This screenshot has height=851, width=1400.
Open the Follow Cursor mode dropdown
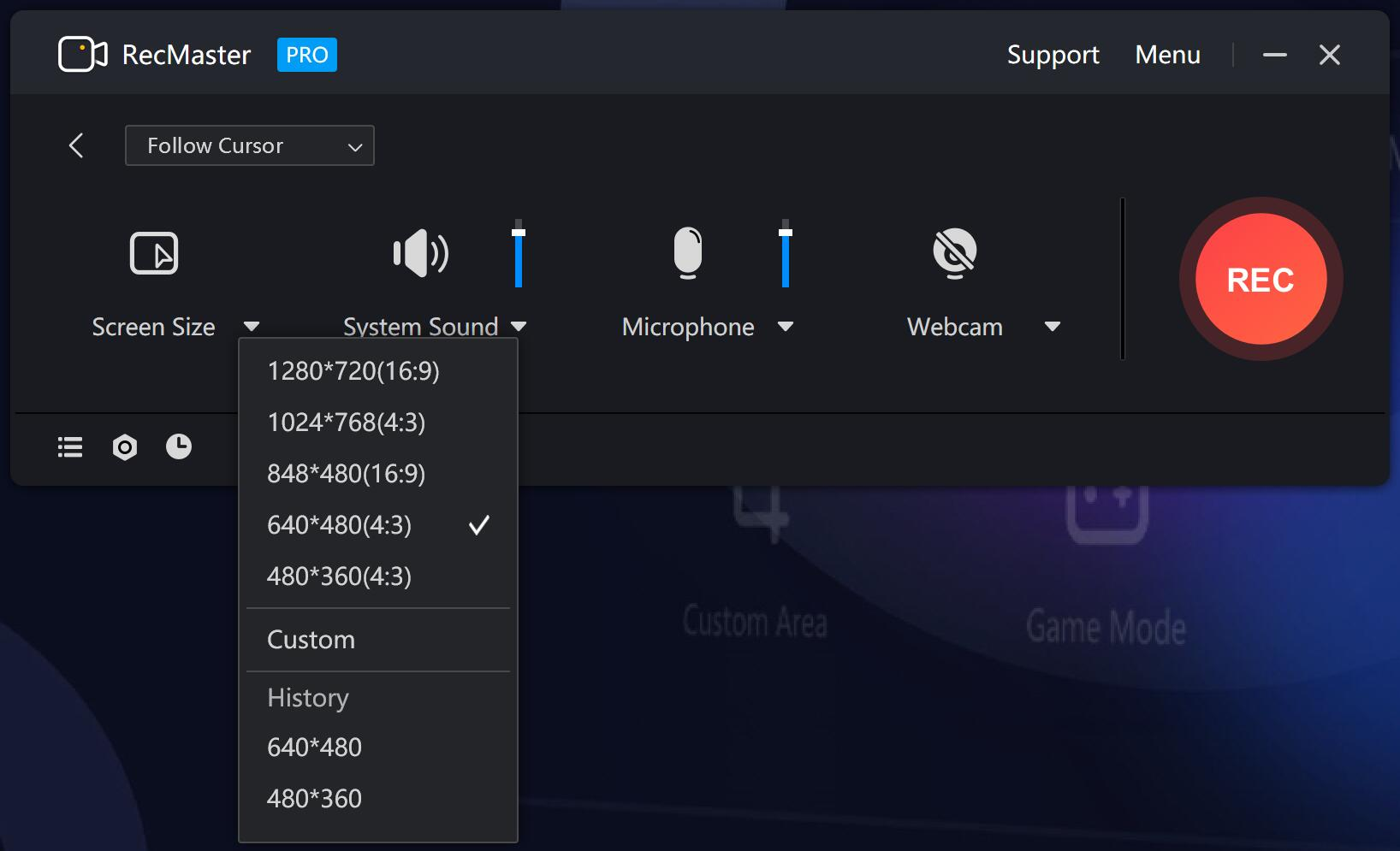click(x=250, y=145)
